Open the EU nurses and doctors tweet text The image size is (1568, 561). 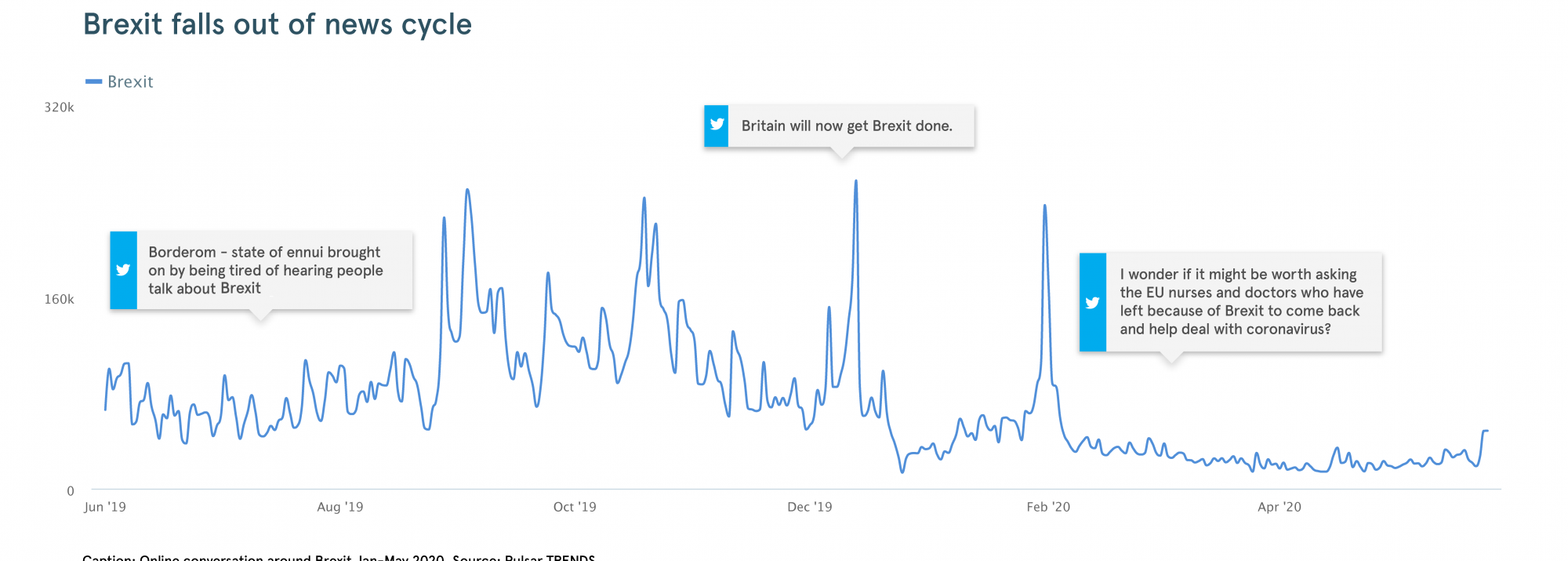pos(1241,301)
